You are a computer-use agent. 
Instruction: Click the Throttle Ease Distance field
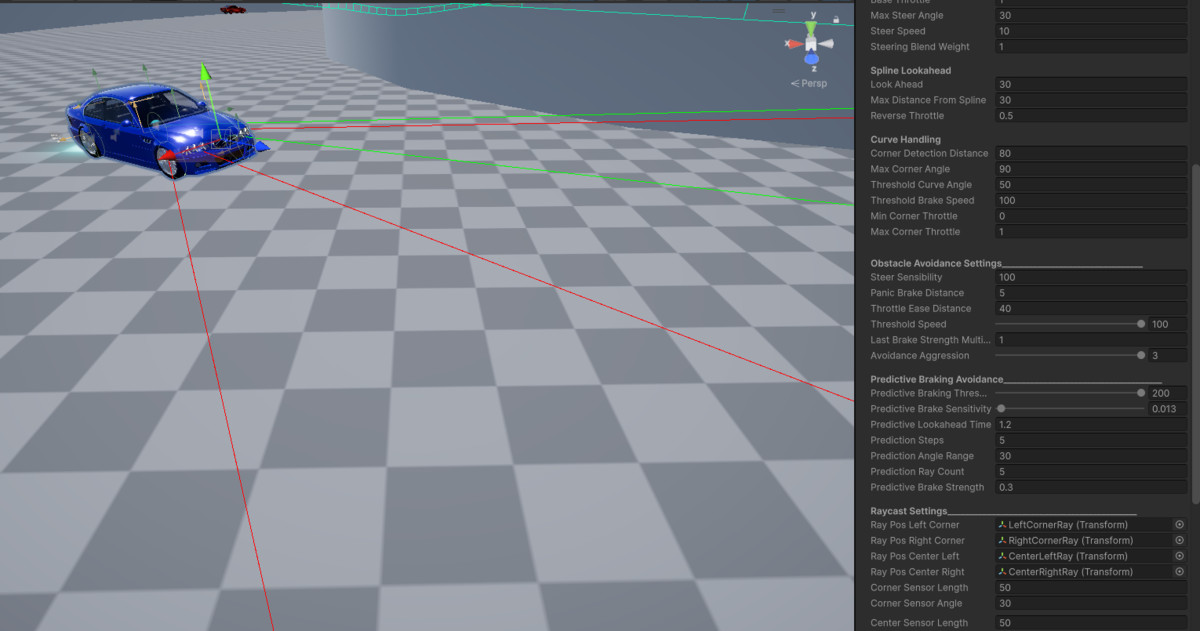click(x=1091, y=309)
